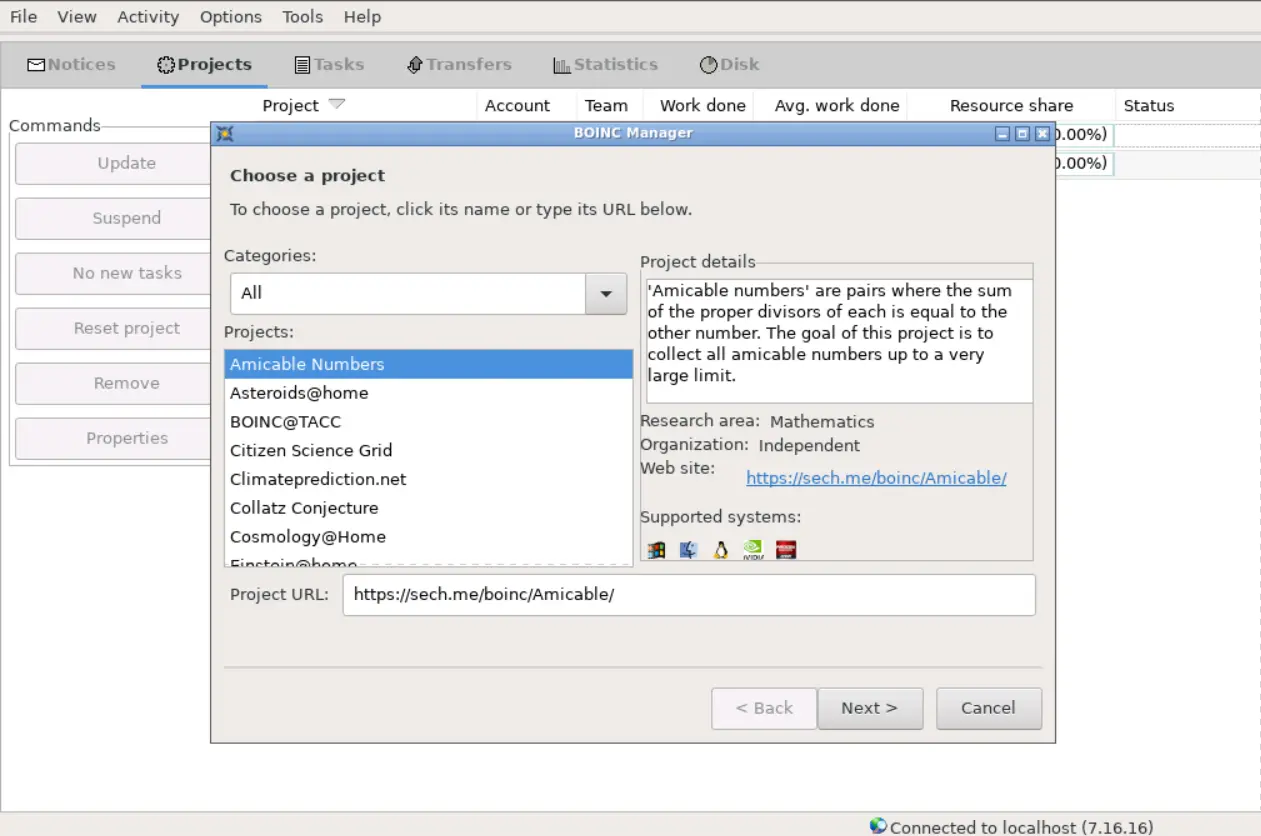Open the Tools menu
The image size is (1261, 836).
tap(302, 17)
